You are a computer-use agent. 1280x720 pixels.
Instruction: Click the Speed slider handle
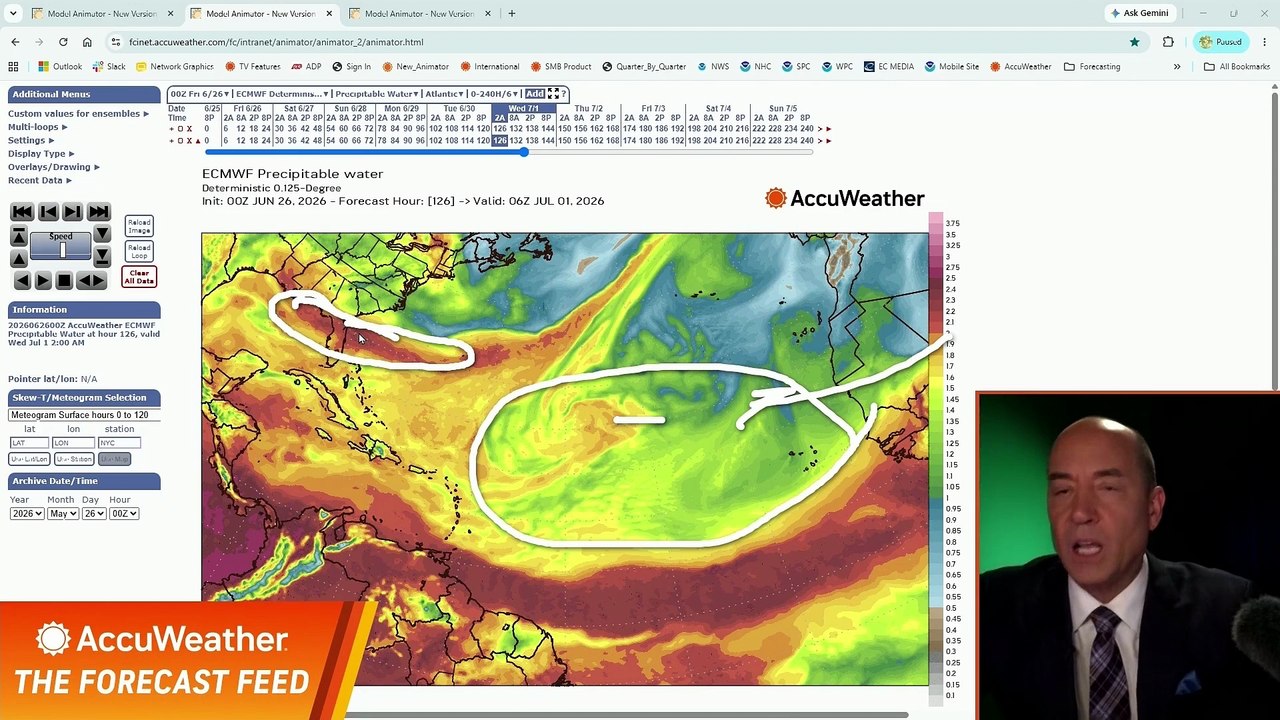tap(63, 250)
